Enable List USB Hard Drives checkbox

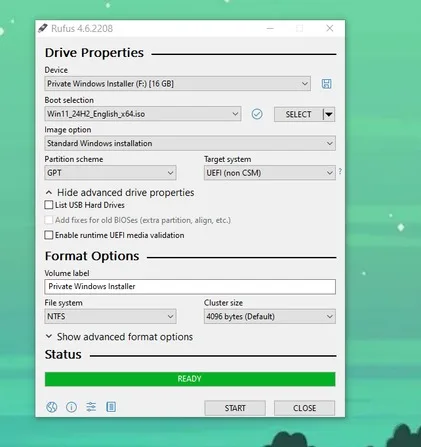49,205
